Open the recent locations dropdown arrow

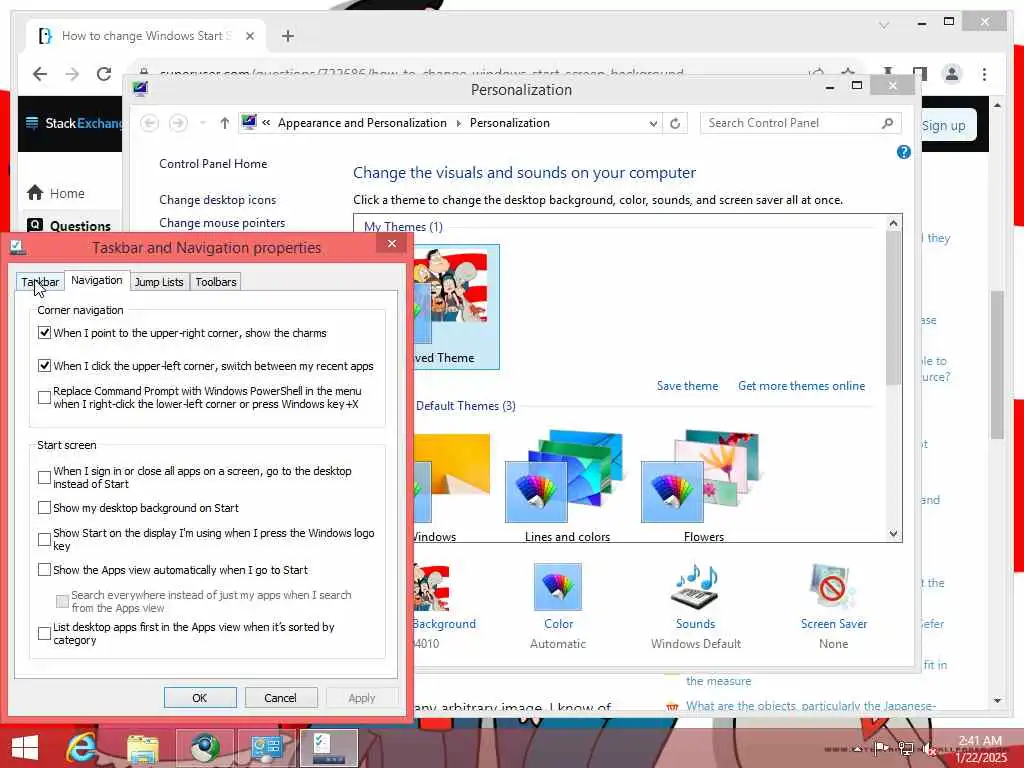point(202,123)
